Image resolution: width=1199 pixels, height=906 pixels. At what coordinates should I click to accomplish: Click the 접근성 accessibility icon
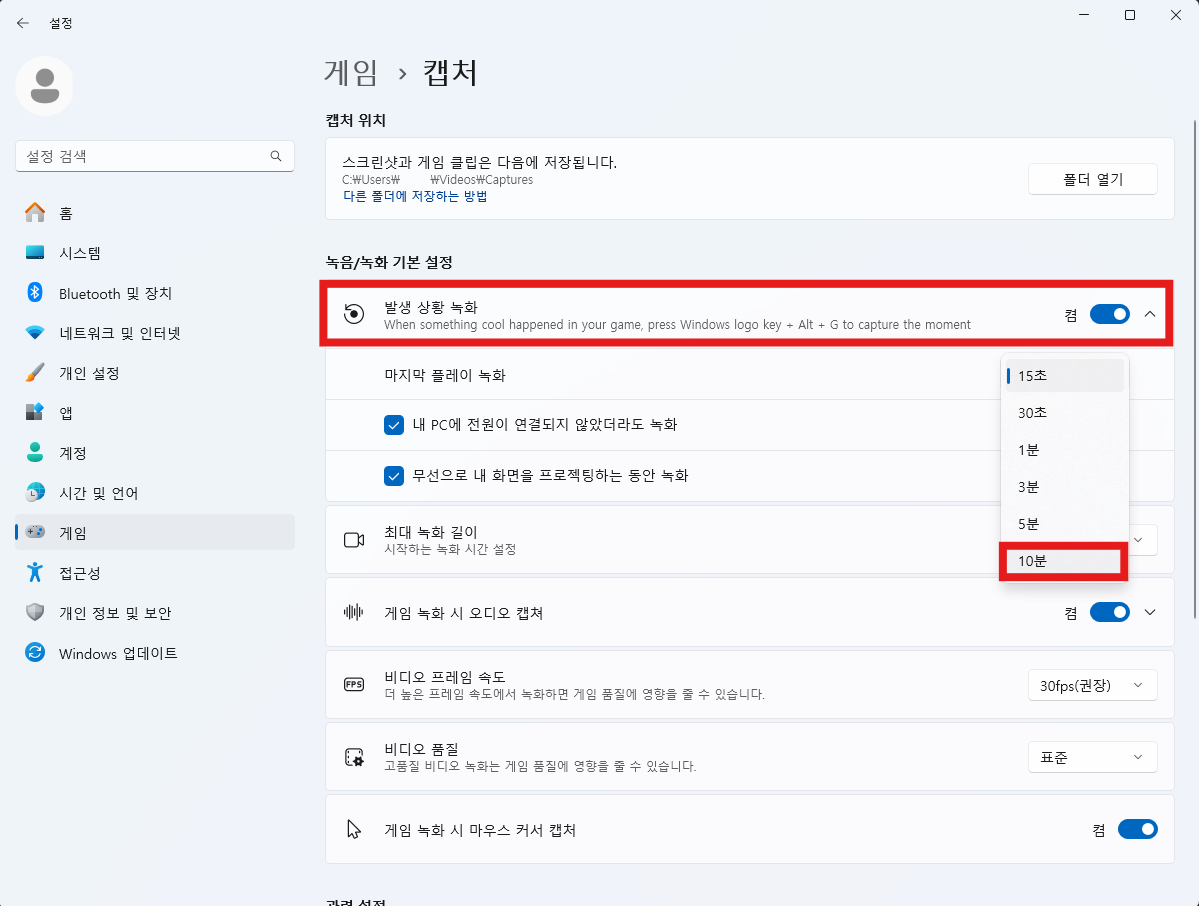tap(35, 573)
